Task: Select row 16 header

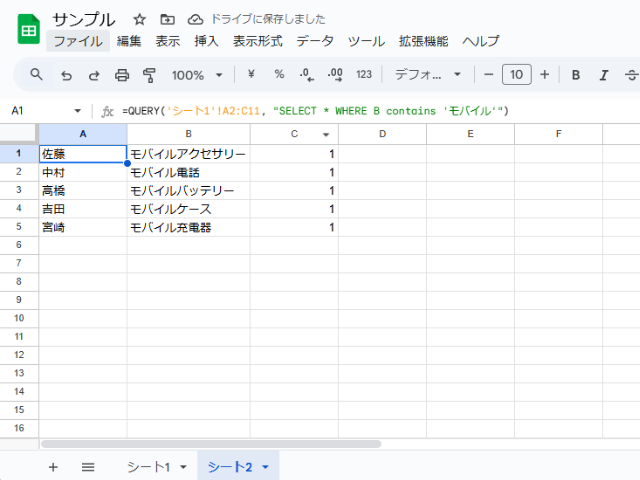Action: tap(19, 428)
